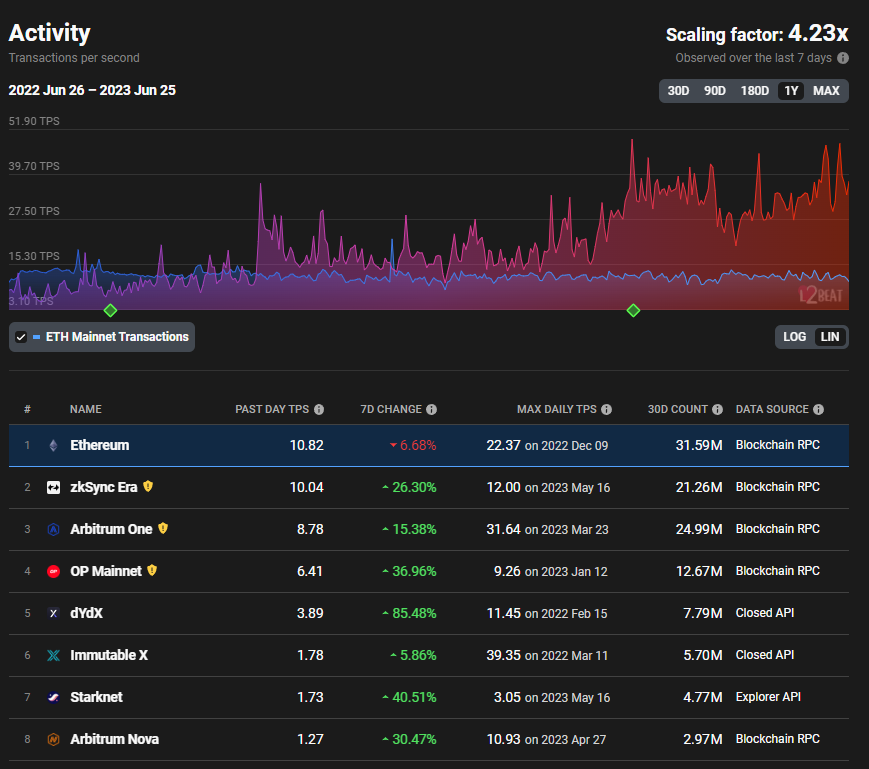Select the 30D time range

point(678,91)
